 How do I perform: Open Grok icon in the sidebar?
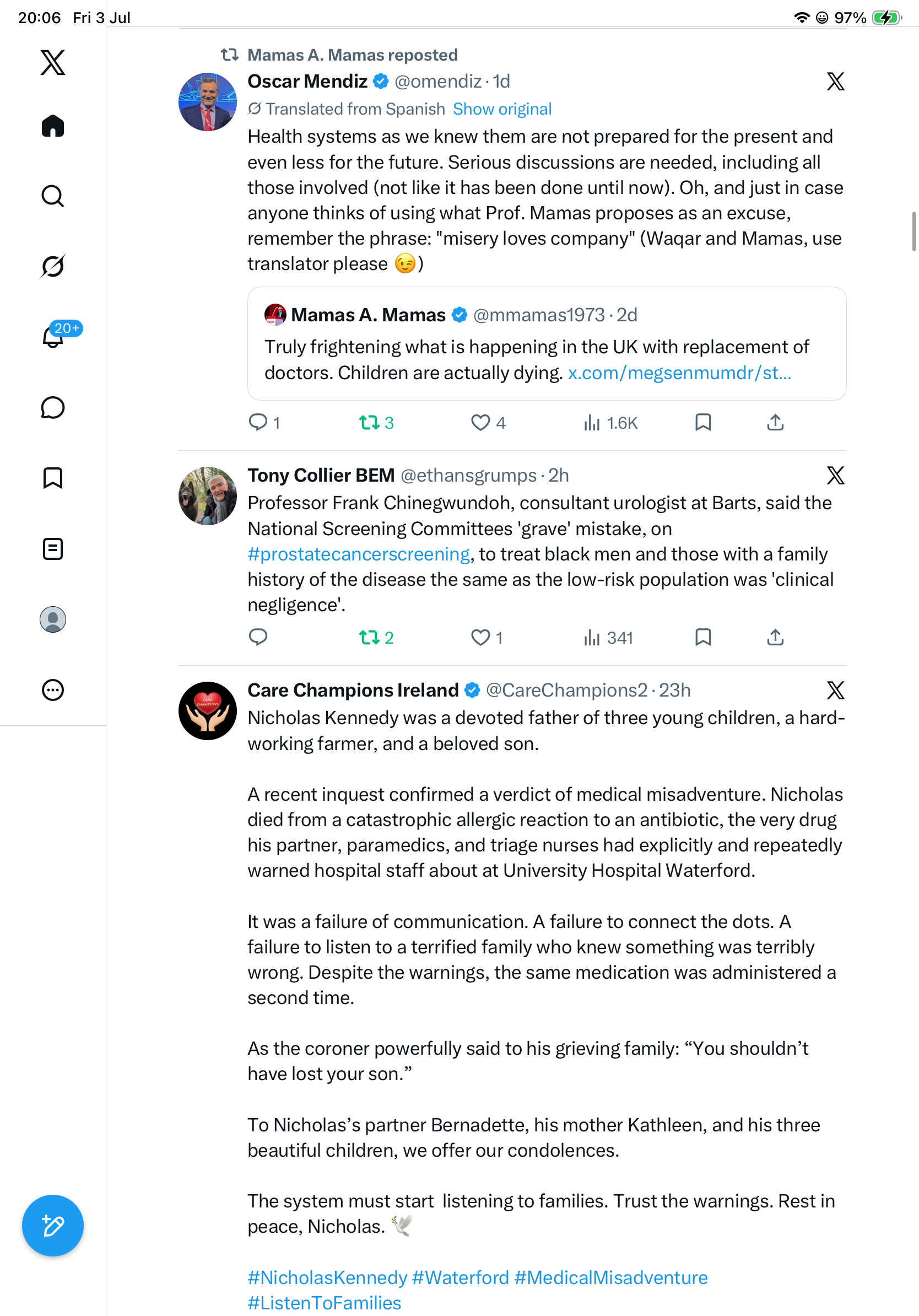pyautogui.click(x=53, y=266)
